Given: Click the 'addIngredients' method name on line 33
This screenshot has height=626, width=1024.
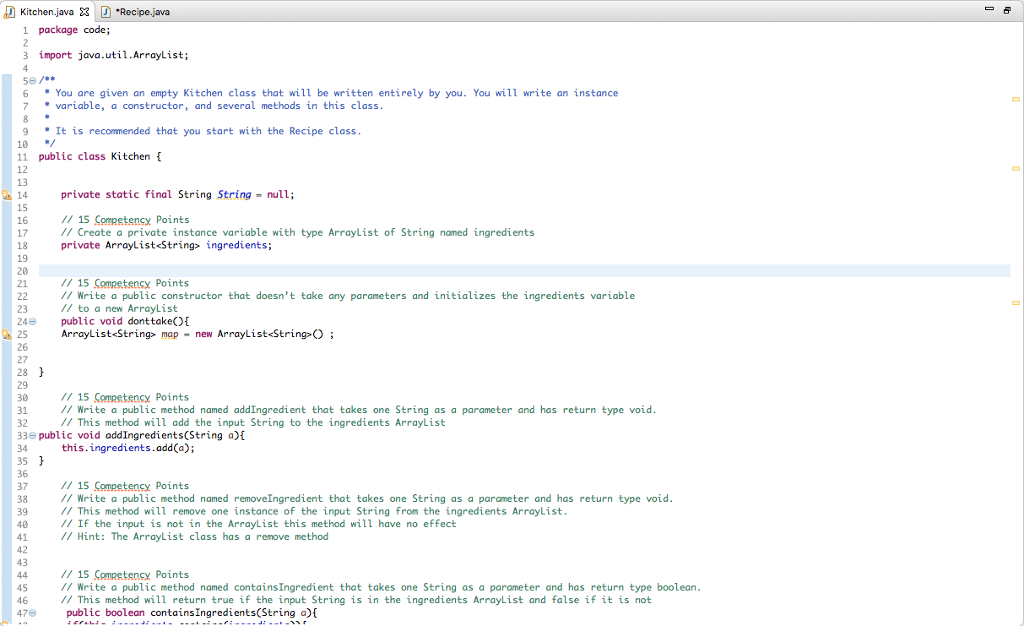Looking at the screenshot, I should pos(144,435).
